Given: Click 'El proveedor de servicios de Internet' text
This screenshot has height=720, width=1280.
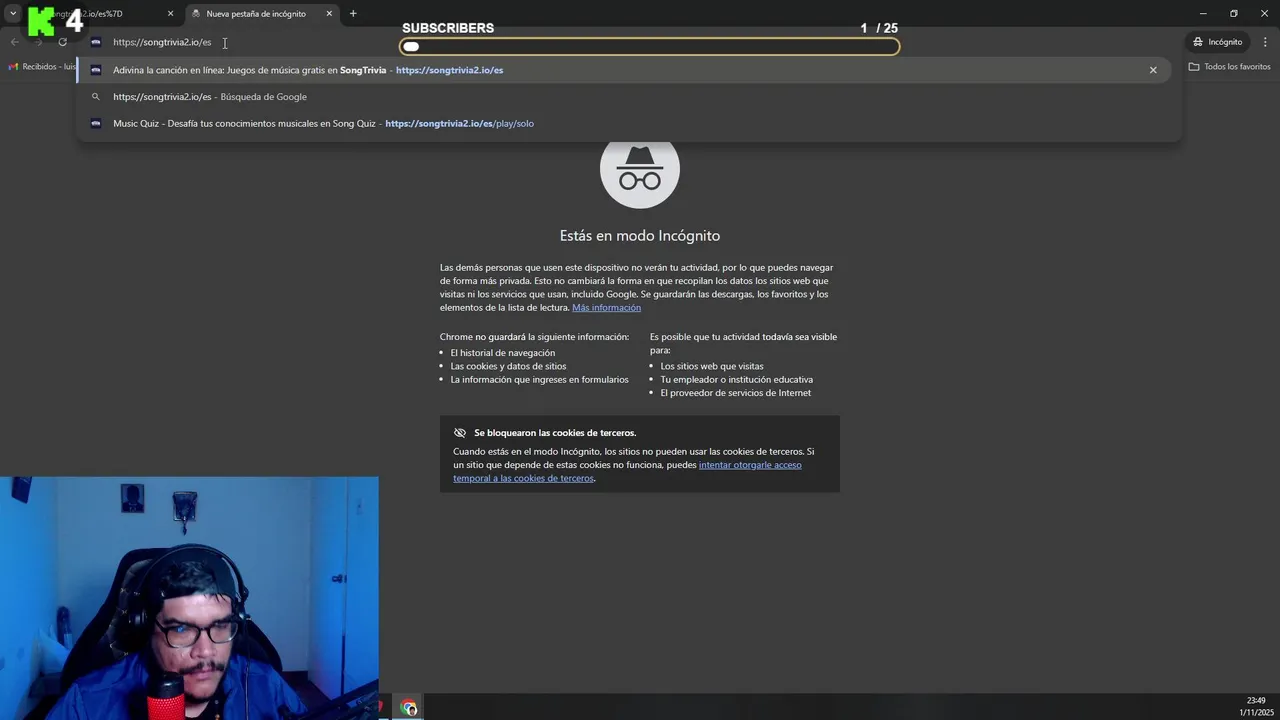Looking at the screenshot, I should [736, 393].
